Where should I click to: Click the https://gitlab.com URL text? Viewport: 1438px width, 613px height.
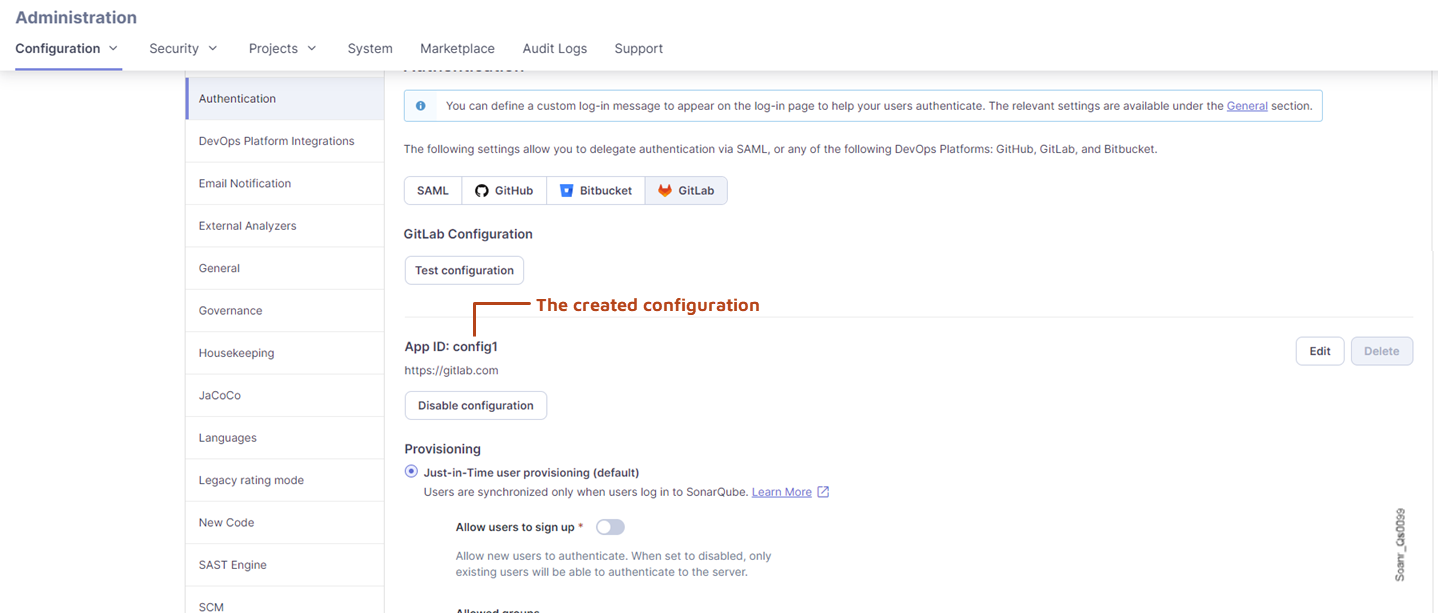[x=451, y=370]
